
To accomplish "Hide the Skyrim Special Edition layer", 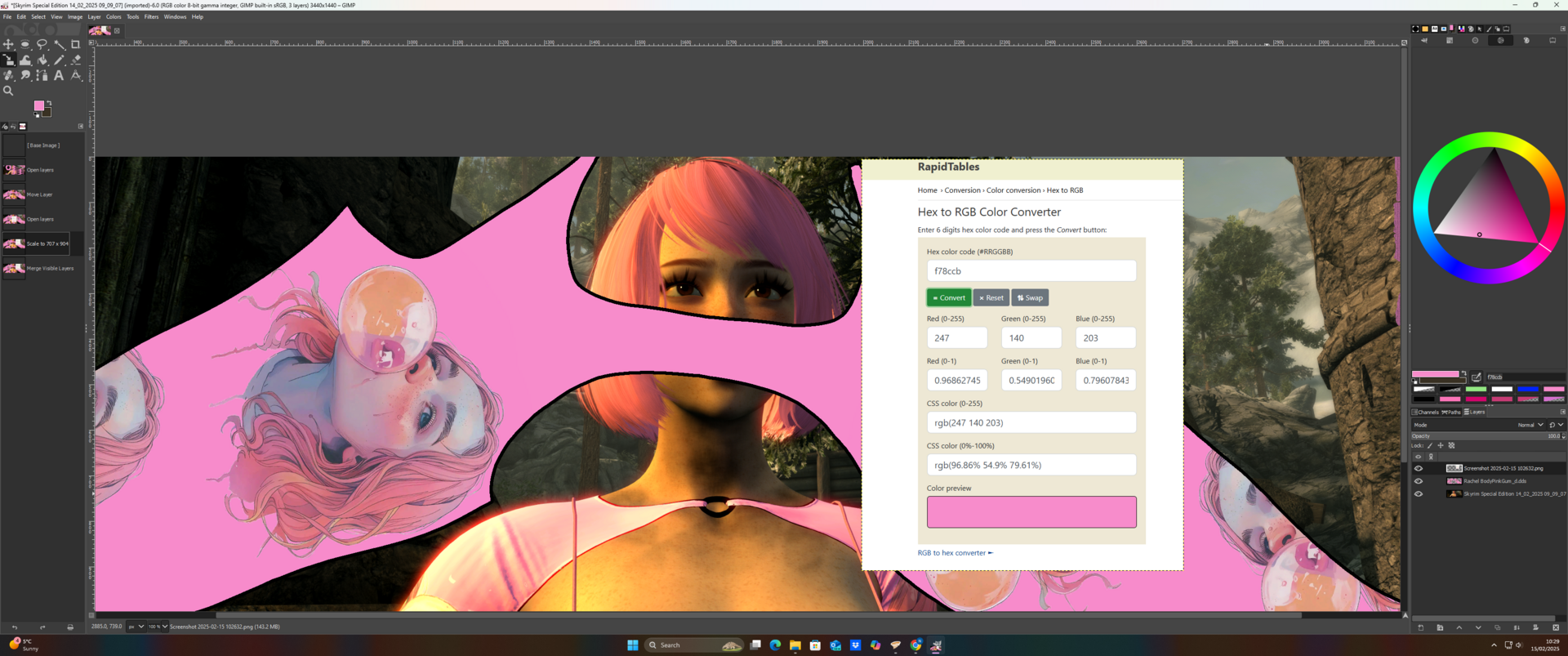I will coord(1419,493).
